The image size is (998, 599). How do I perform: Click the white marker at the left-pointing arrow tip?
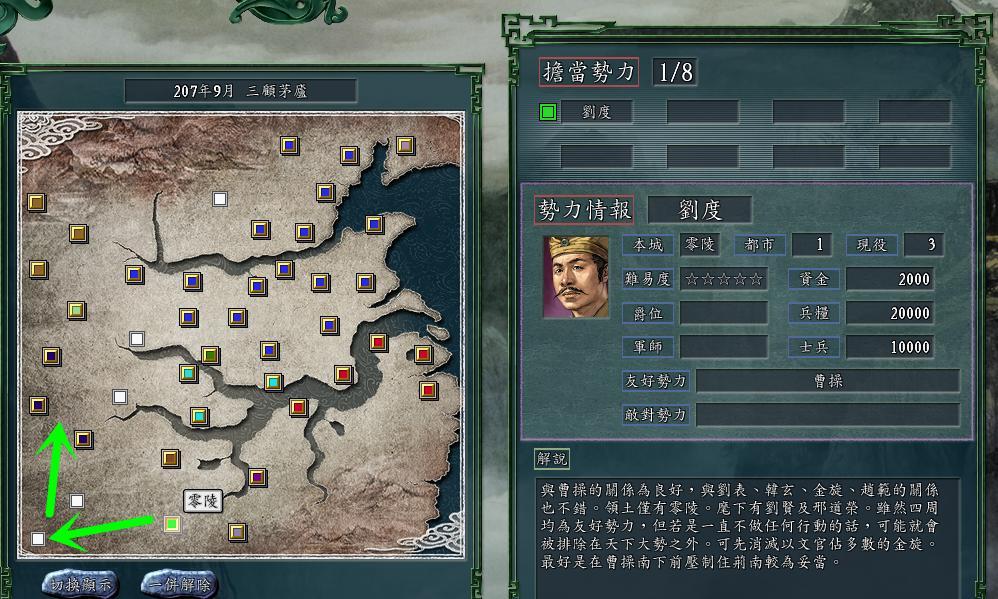click(38, 539)
